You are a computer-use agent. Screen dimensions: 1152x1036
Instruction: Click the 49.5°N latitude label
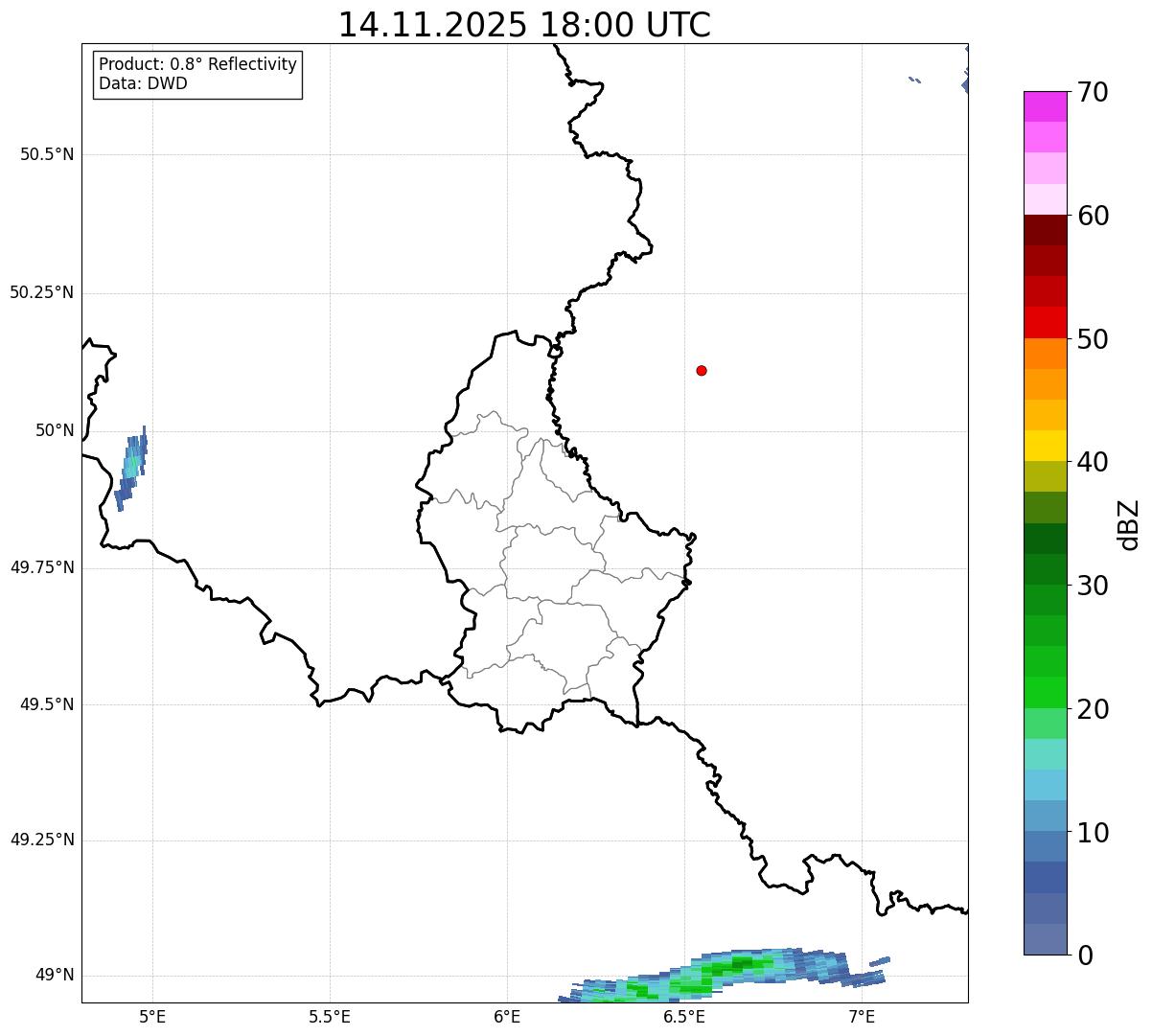click(47, 704)
